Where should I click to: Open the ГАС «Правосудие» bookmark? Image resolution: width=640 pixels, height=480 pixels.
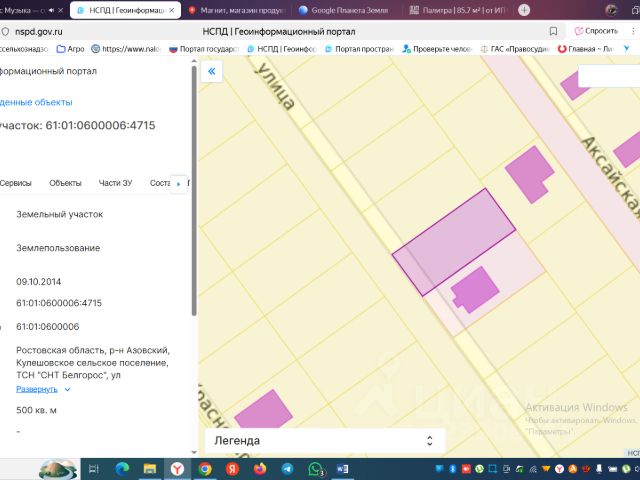(x=514, y=49)
